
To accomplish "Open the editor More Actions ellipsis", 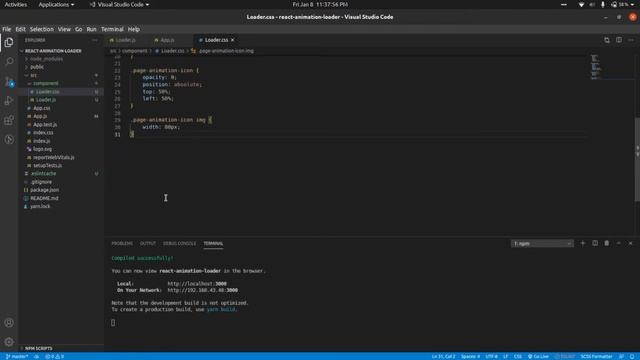I will pyautogui.click(x=631, y=40).
